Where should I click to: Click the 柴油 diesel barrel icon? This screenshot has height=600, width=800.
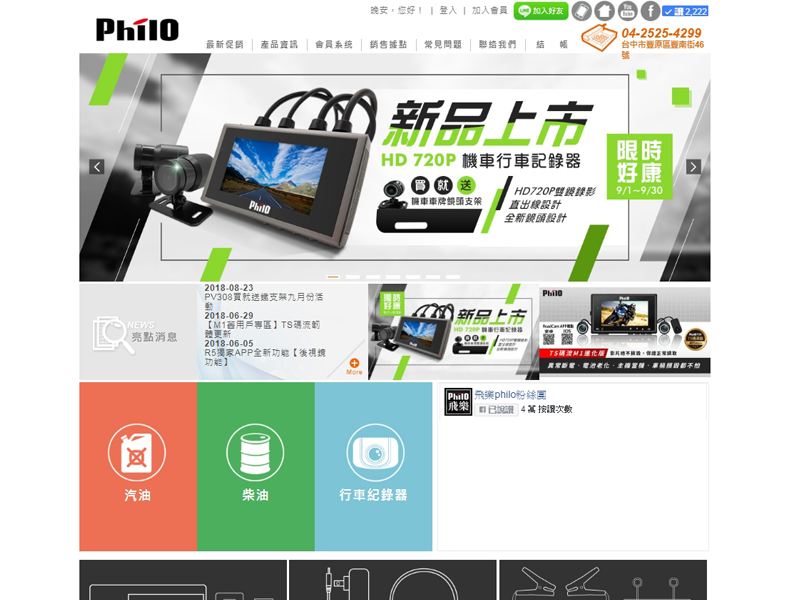255,453
